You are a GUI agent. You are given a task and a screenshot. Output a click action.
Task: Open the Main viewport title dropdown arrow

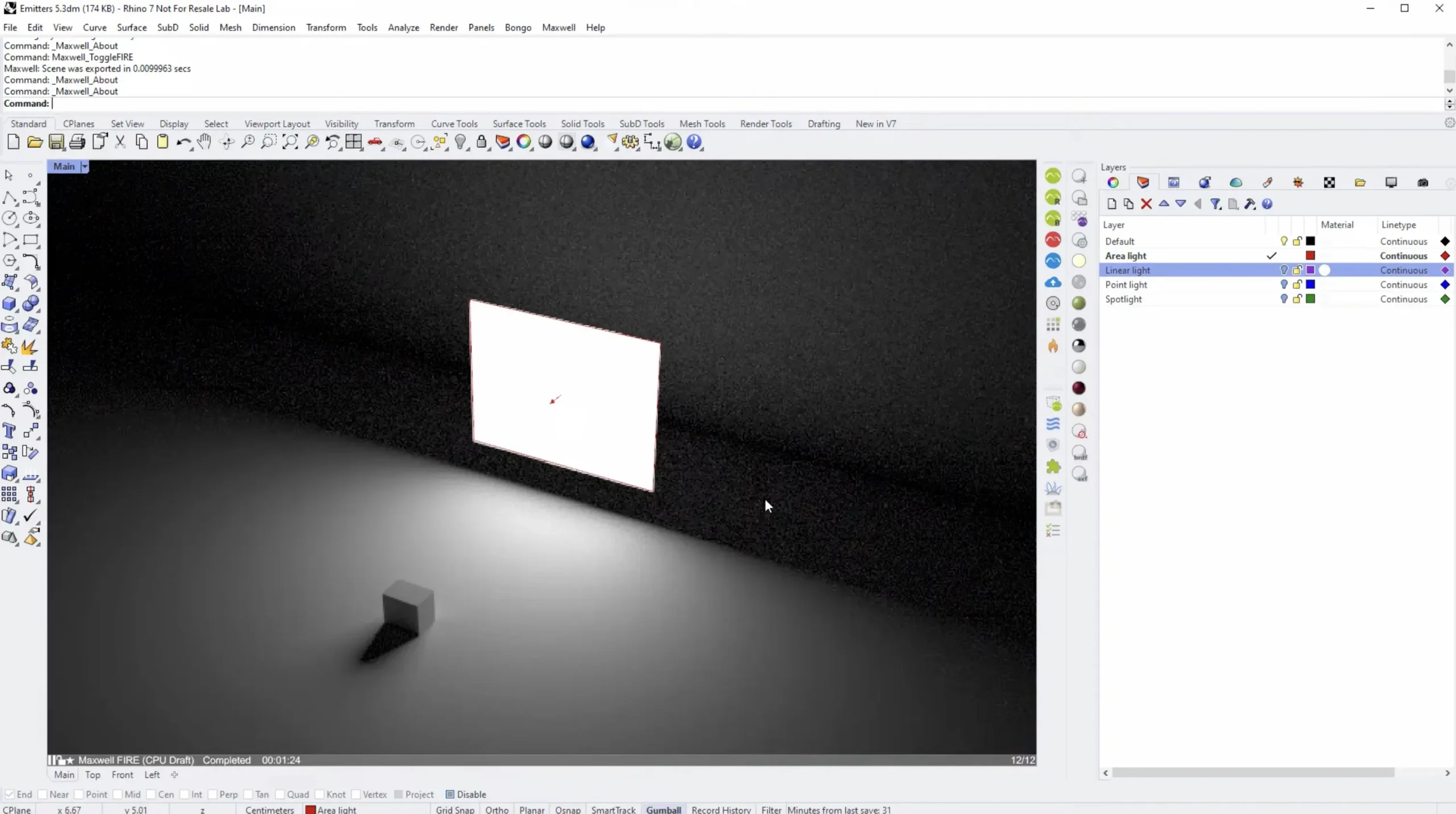point(85,167)
